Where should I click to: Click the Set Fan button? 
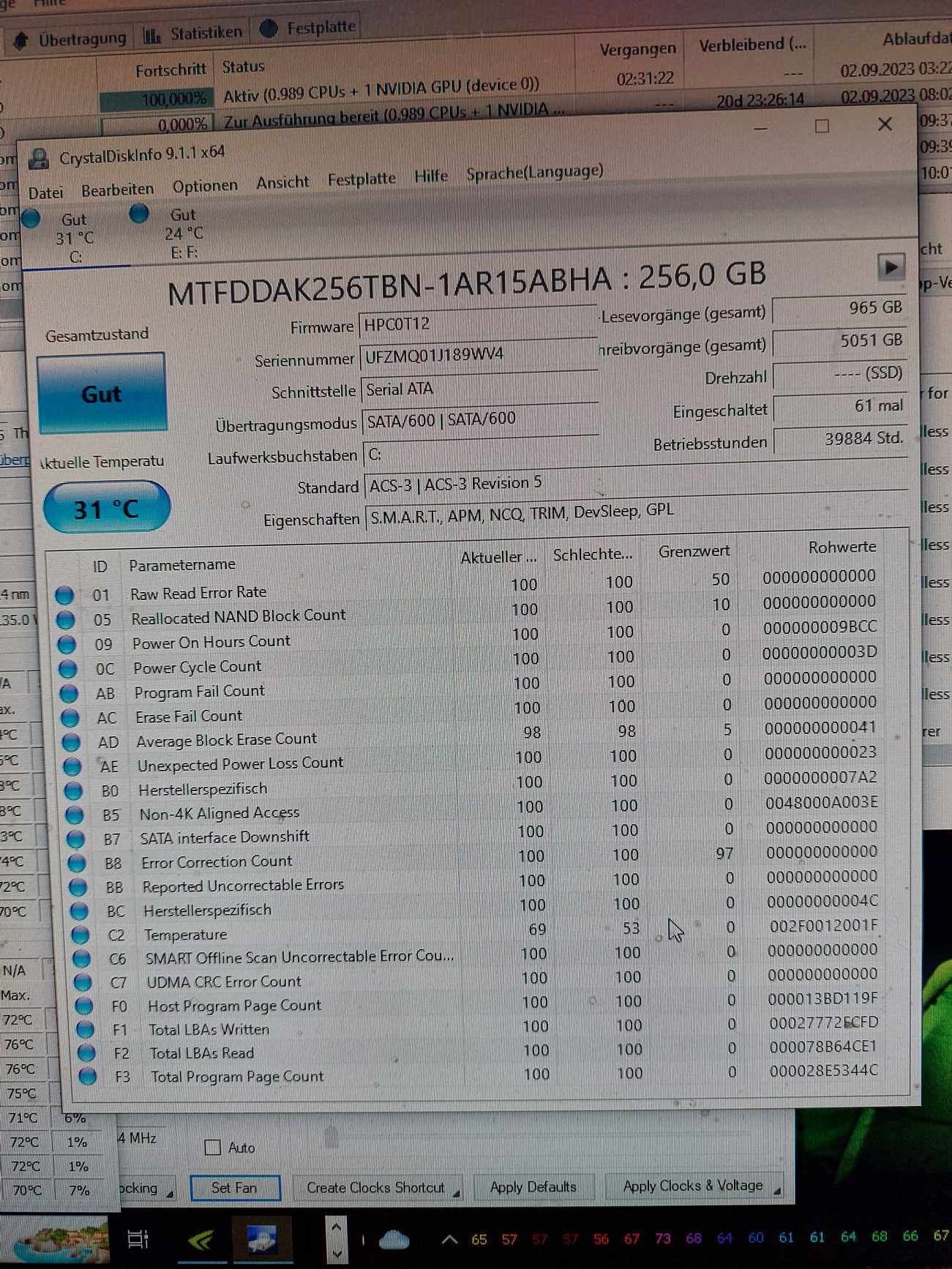pyautogui.click(x=235, y=1188)
